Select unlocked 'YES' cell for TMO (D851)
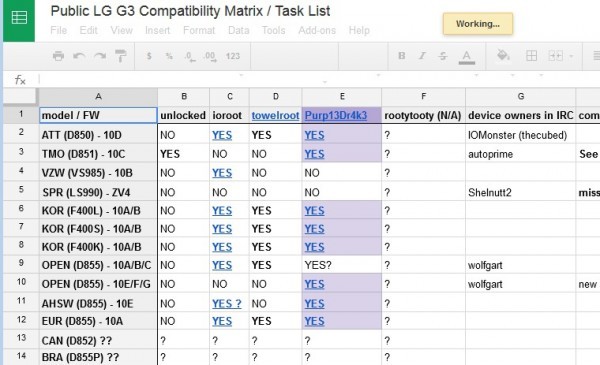 [x=184, y=154]
